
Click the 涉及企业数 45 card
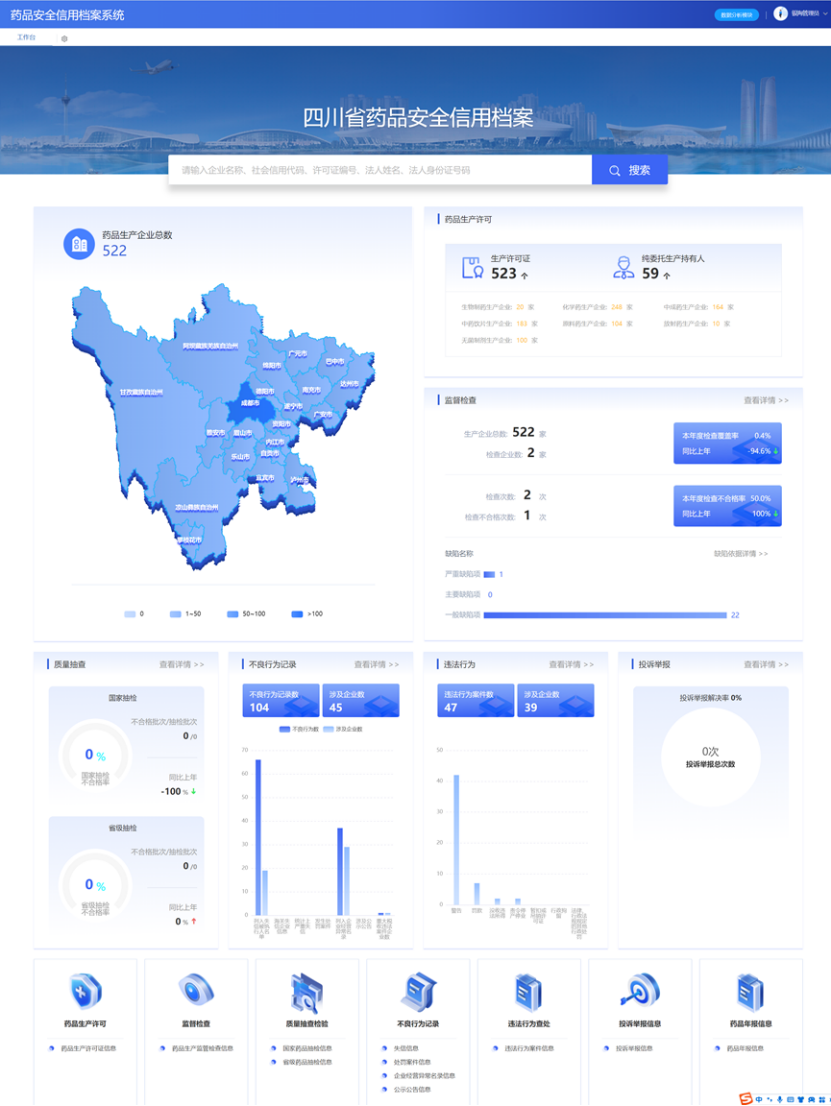360,700
